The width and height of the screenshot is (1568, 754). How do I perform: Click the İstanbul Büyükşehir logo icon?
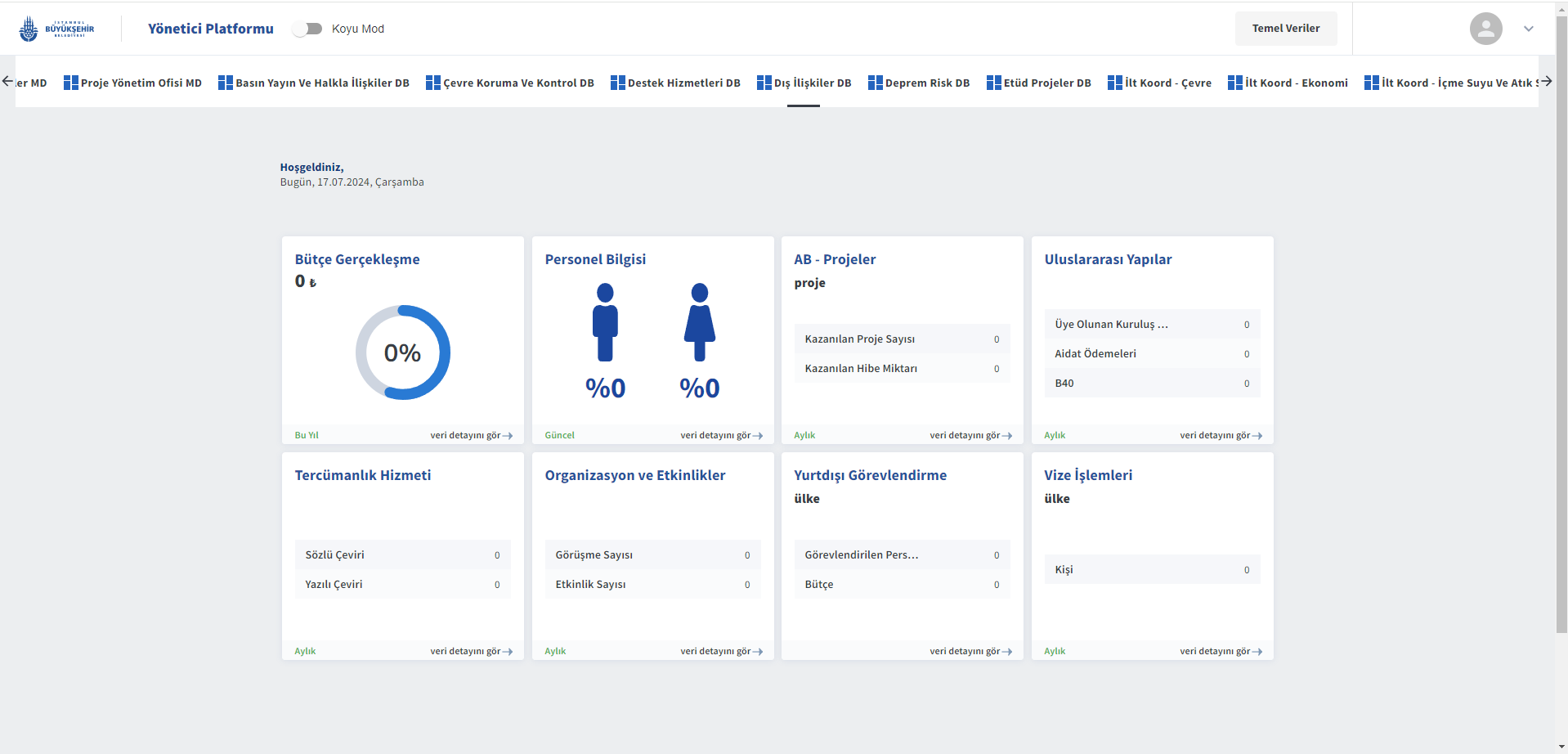click(29, 29)
